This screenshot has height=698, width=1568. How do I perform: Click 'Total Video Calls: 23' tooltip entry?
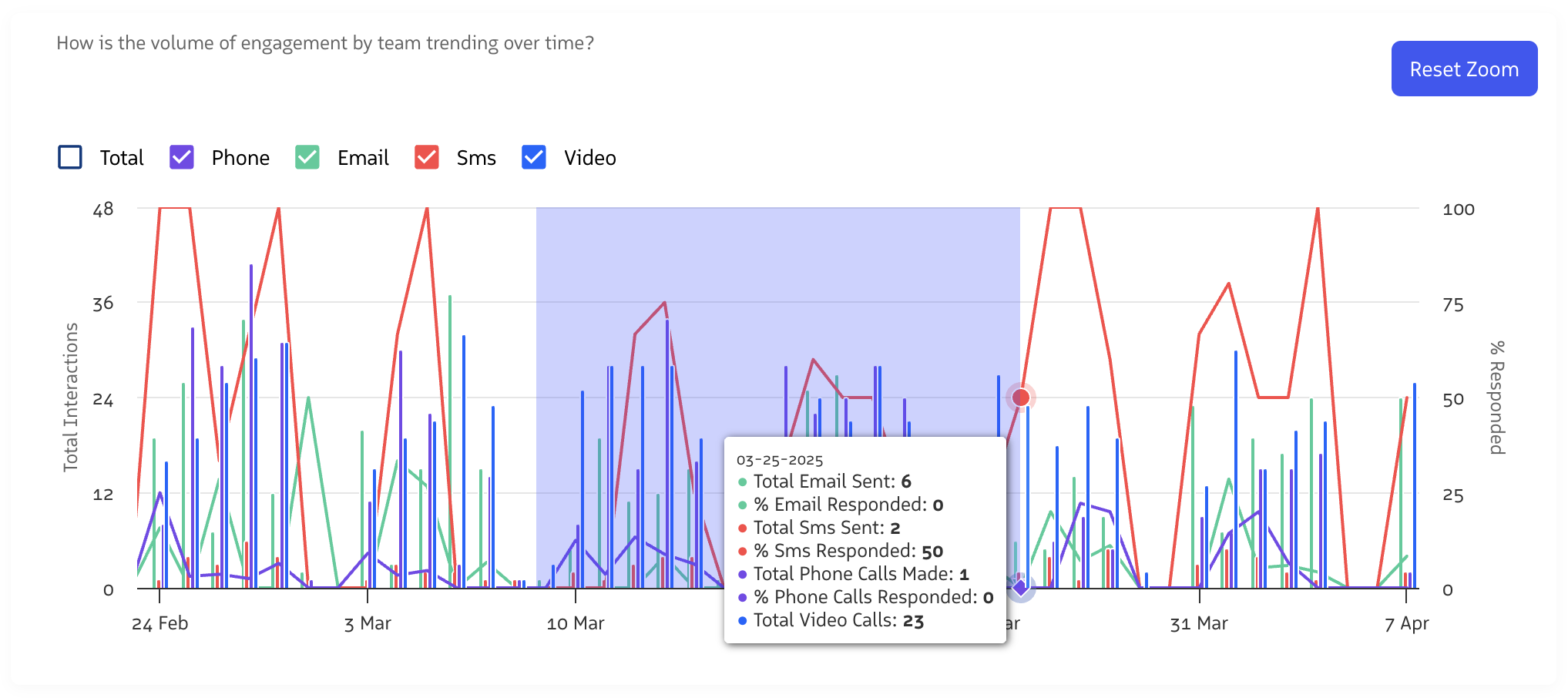838,620
